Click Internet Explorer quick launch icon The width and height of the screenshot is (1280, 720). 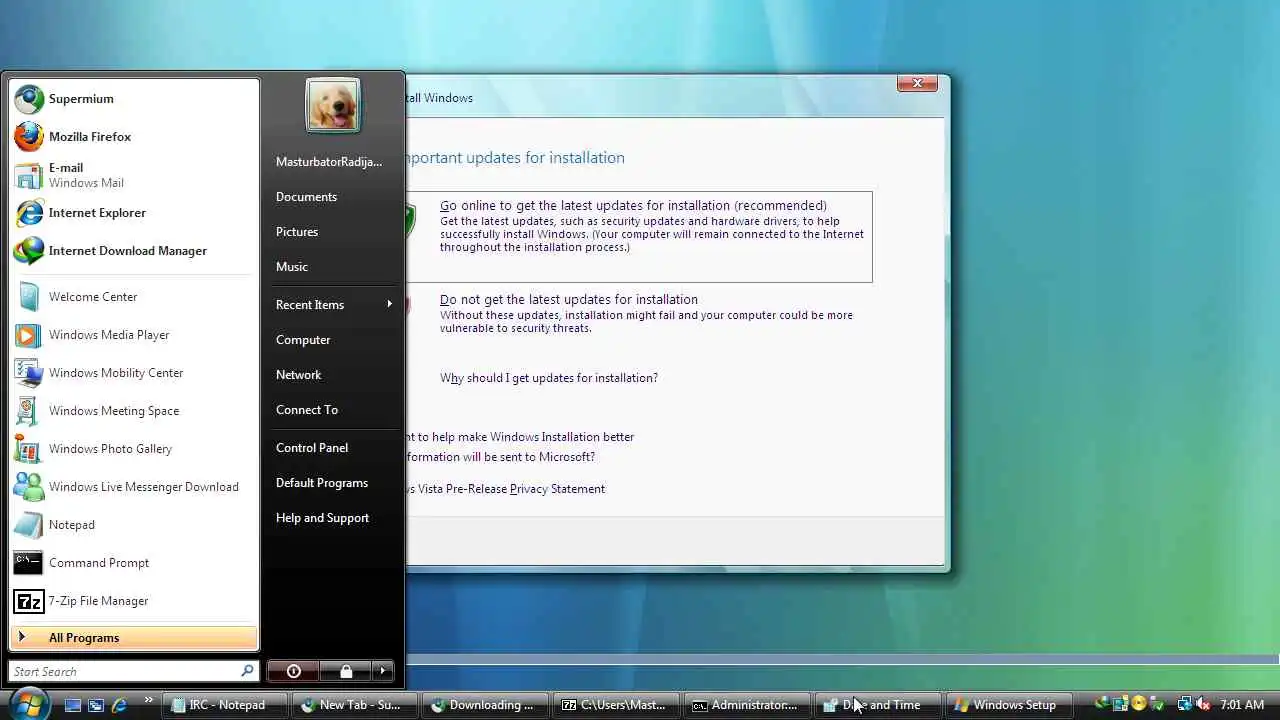(x=119, y=705)
